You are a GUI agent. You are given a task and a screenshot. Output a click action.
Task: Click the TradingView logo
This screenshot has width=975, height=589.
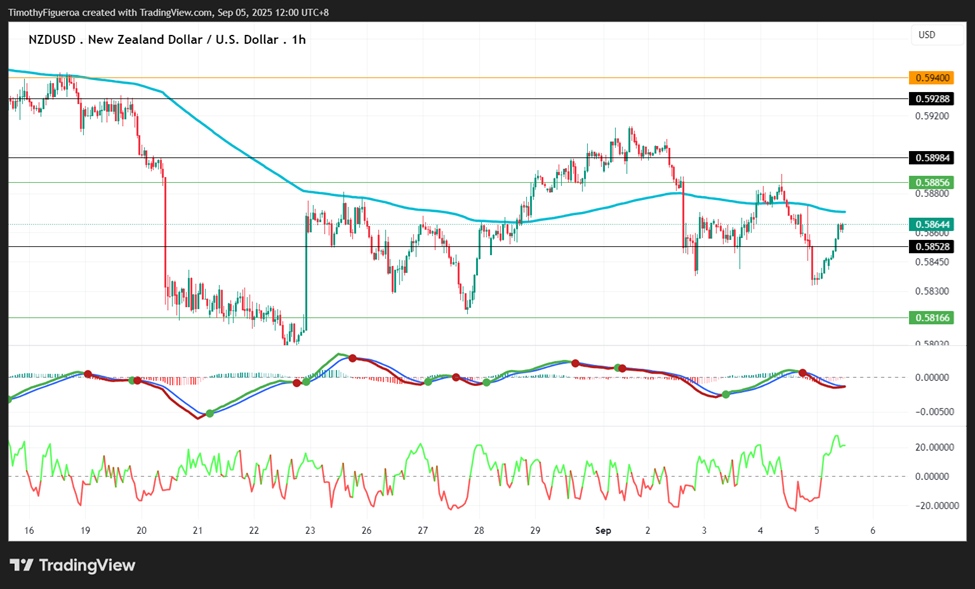73,565
